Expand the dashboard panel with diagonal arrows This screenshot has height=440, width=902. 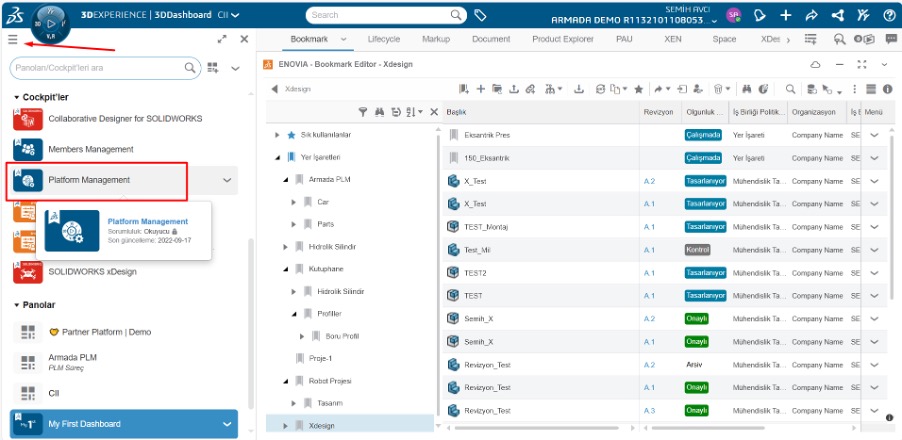(222, 39)
